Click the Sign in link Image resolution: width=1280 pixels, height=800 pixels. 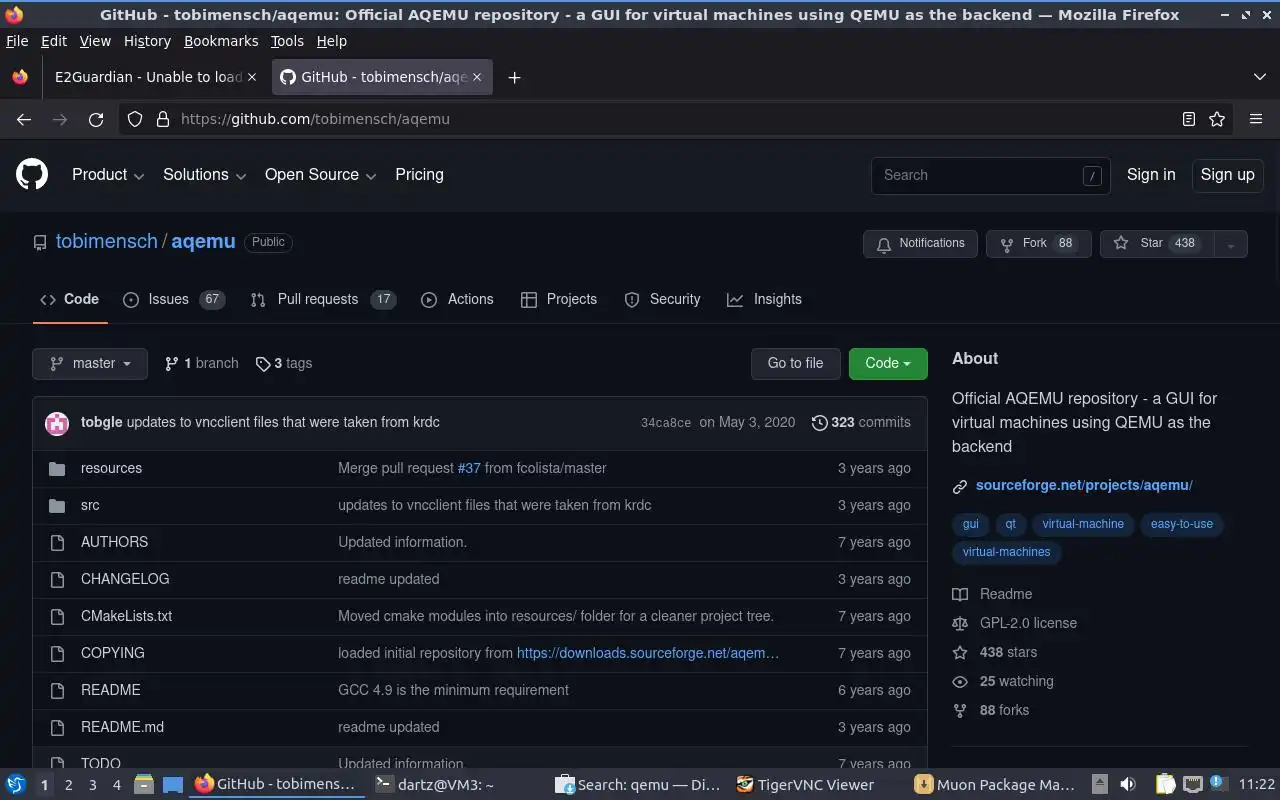tap(1151, 175)
